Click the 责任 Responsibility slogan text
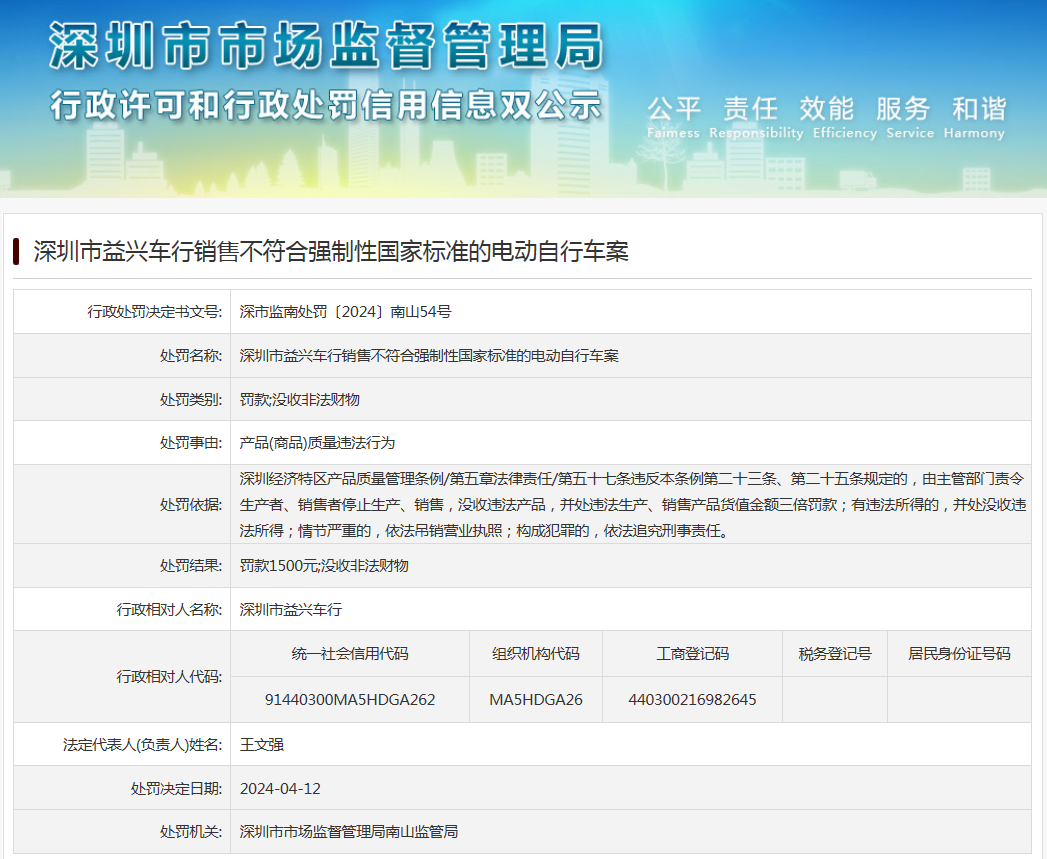Viewport: 1047px width, 859px height. click(755, 117)
